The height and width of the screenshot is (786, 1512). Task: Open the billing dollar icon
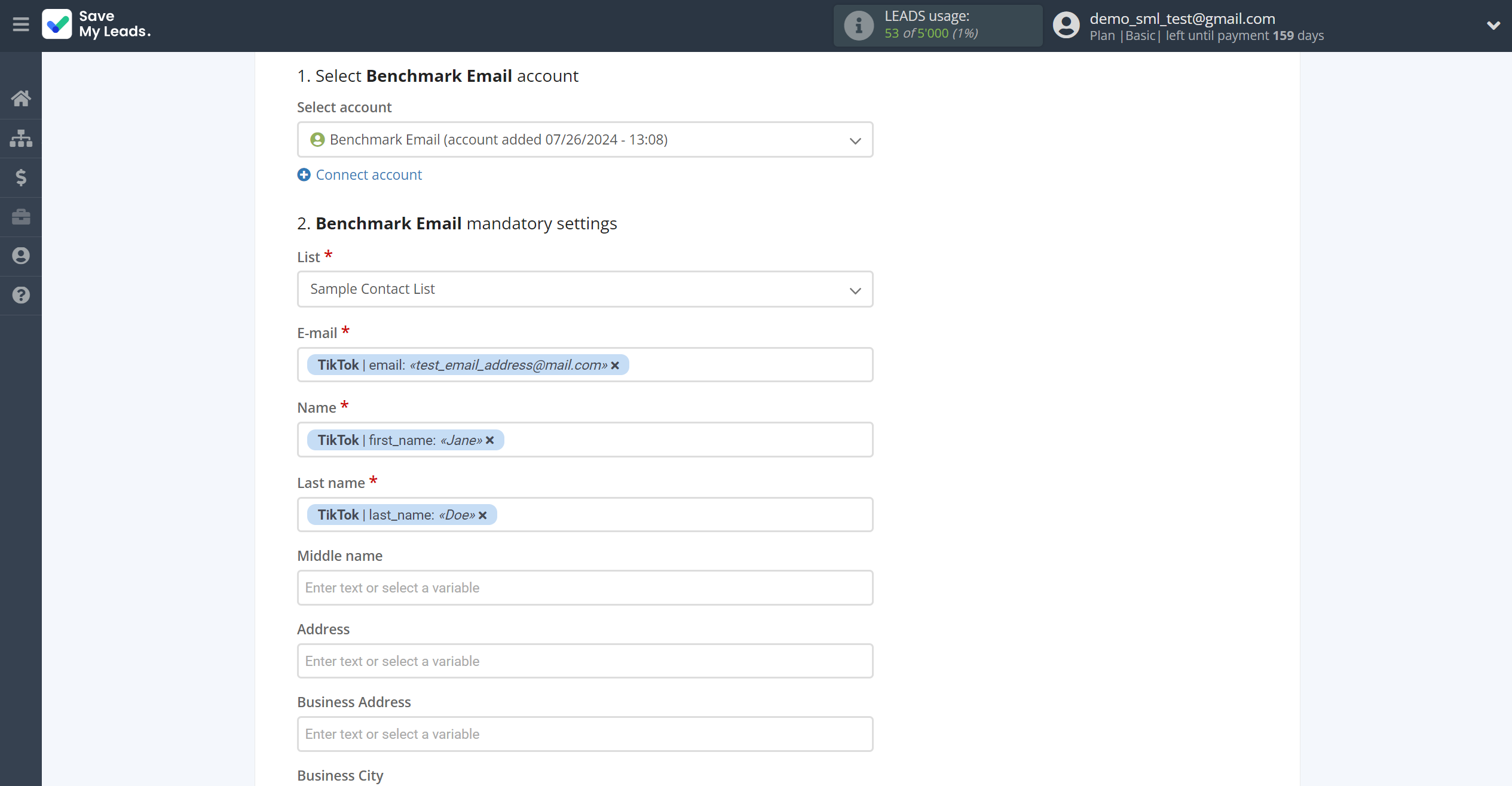(x=21, y=177)
